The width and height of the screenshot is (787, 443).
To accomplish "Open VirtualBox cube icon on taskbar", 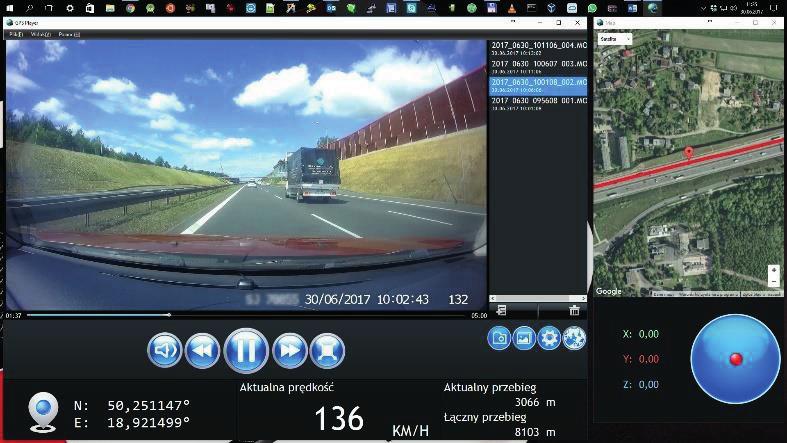I will click(x=552, y=8).
